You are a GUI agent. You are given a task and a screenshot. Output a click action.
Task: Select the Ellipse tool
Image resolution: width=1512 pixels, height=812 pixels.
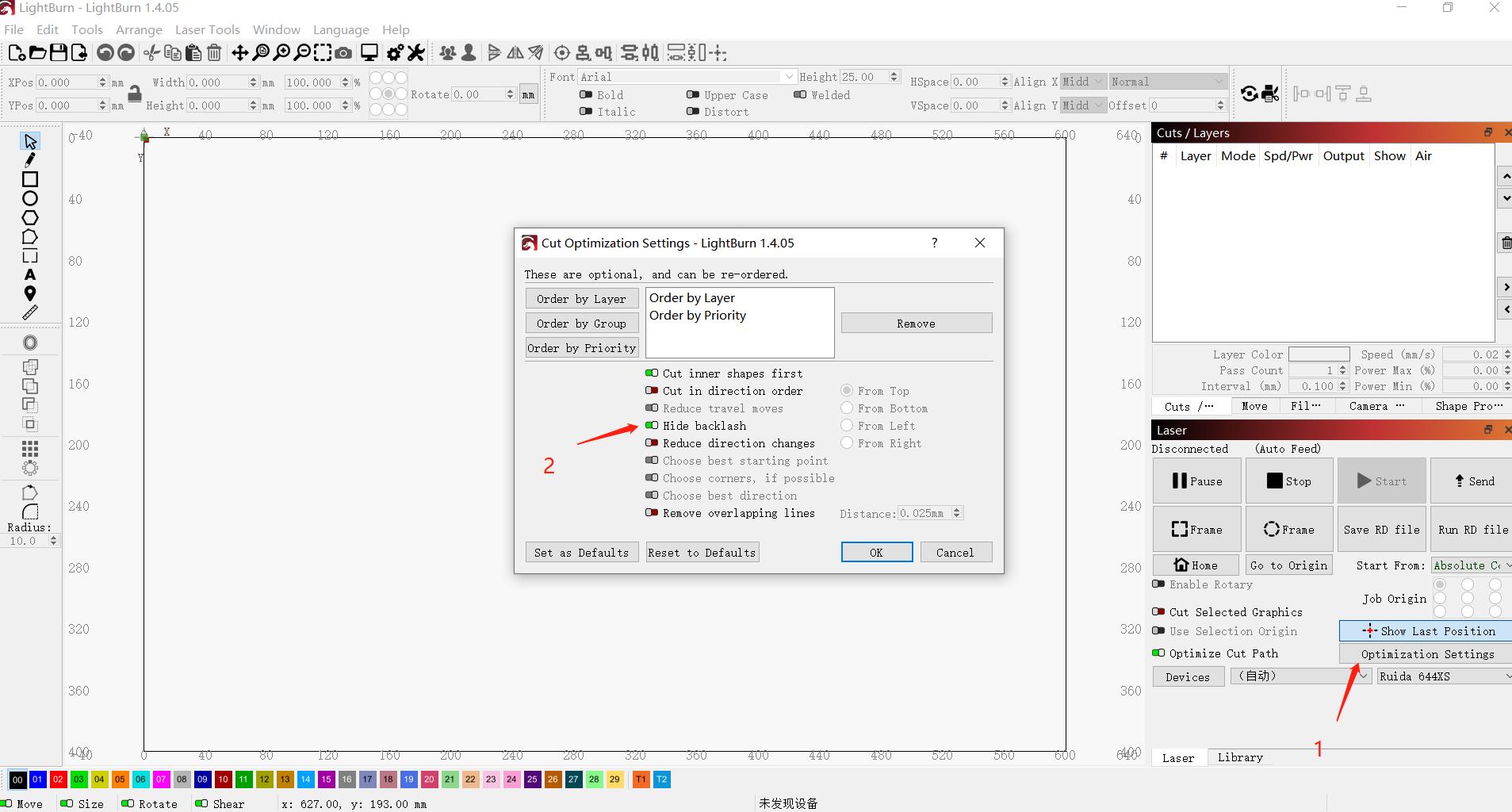pos(30,198)
